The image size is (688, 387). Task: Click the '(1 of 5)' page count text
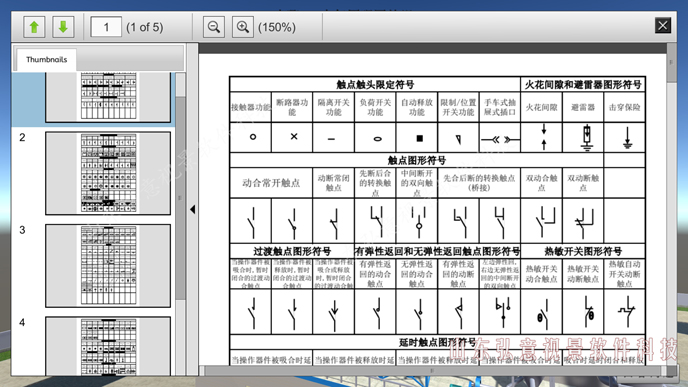(x=145, y=27)
